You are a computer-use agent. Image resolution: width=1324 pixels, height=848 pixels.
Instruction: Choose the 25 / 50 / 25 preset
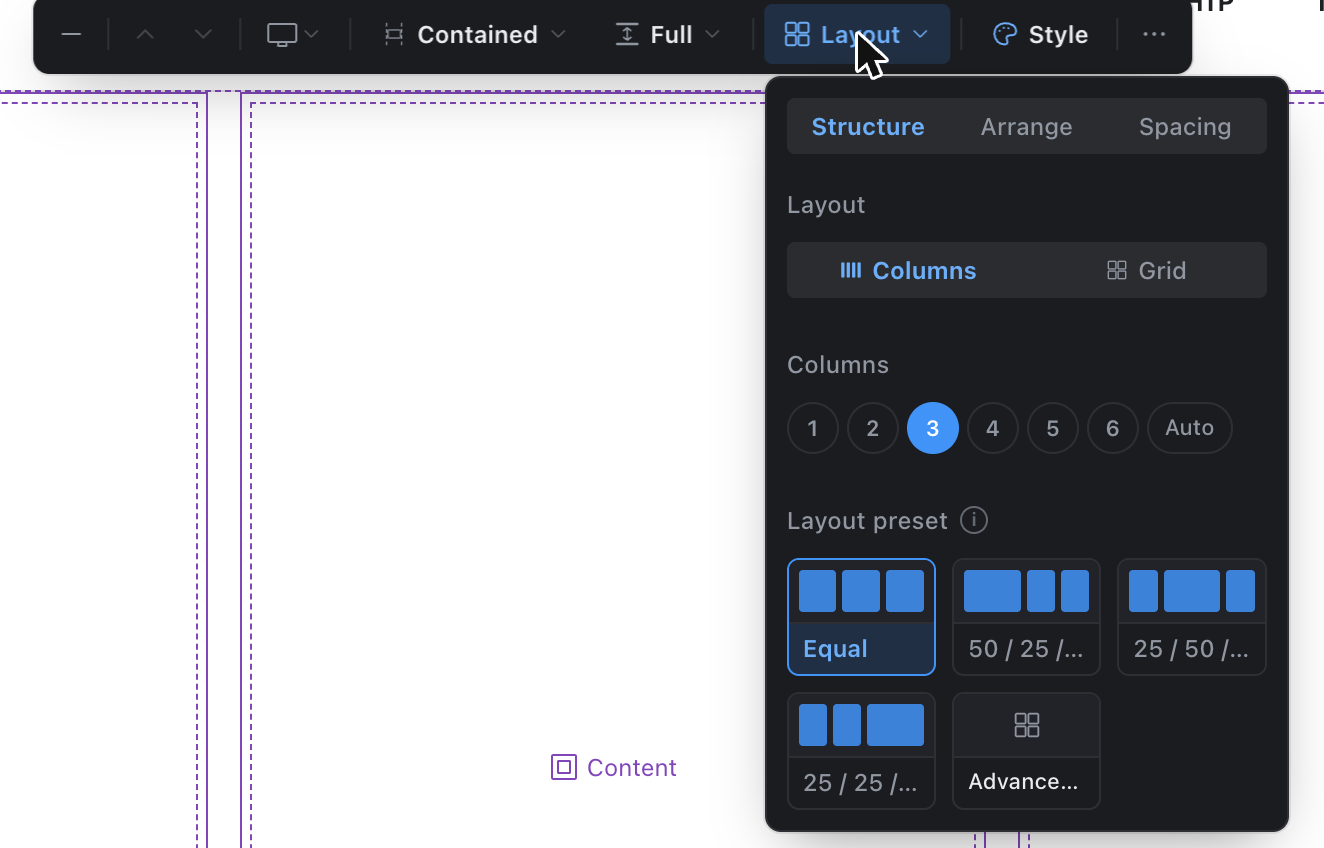1192,617
